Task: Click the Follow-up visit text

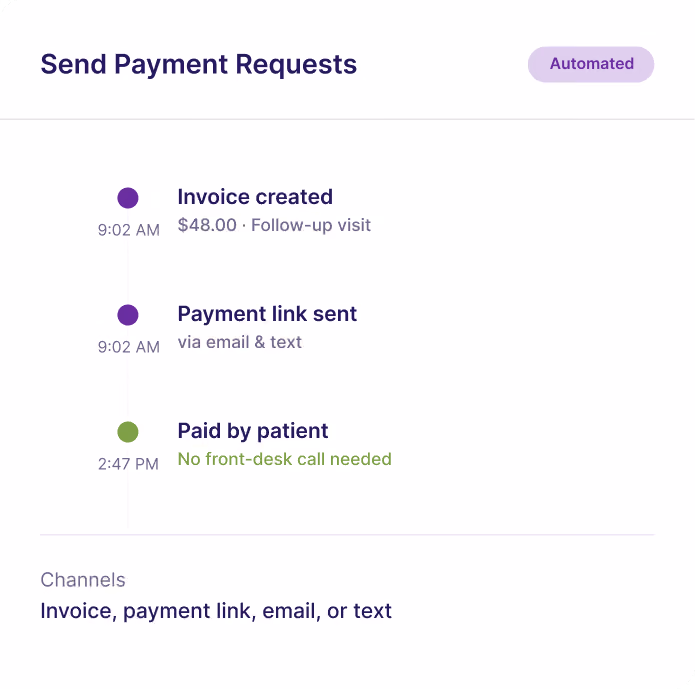Action: click(311, 225)
